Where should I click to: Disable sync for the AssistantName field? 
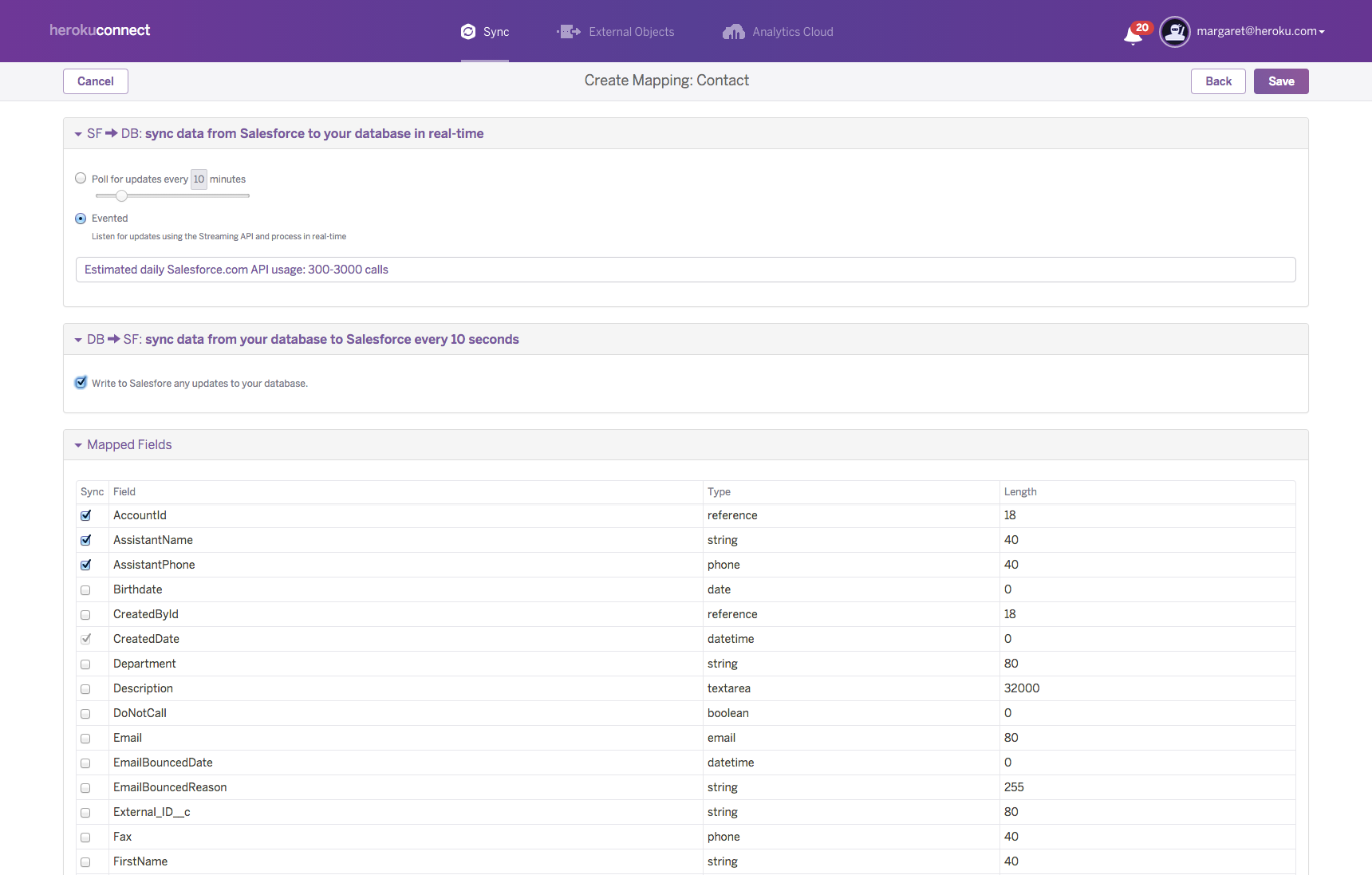[x=85, y=541]
